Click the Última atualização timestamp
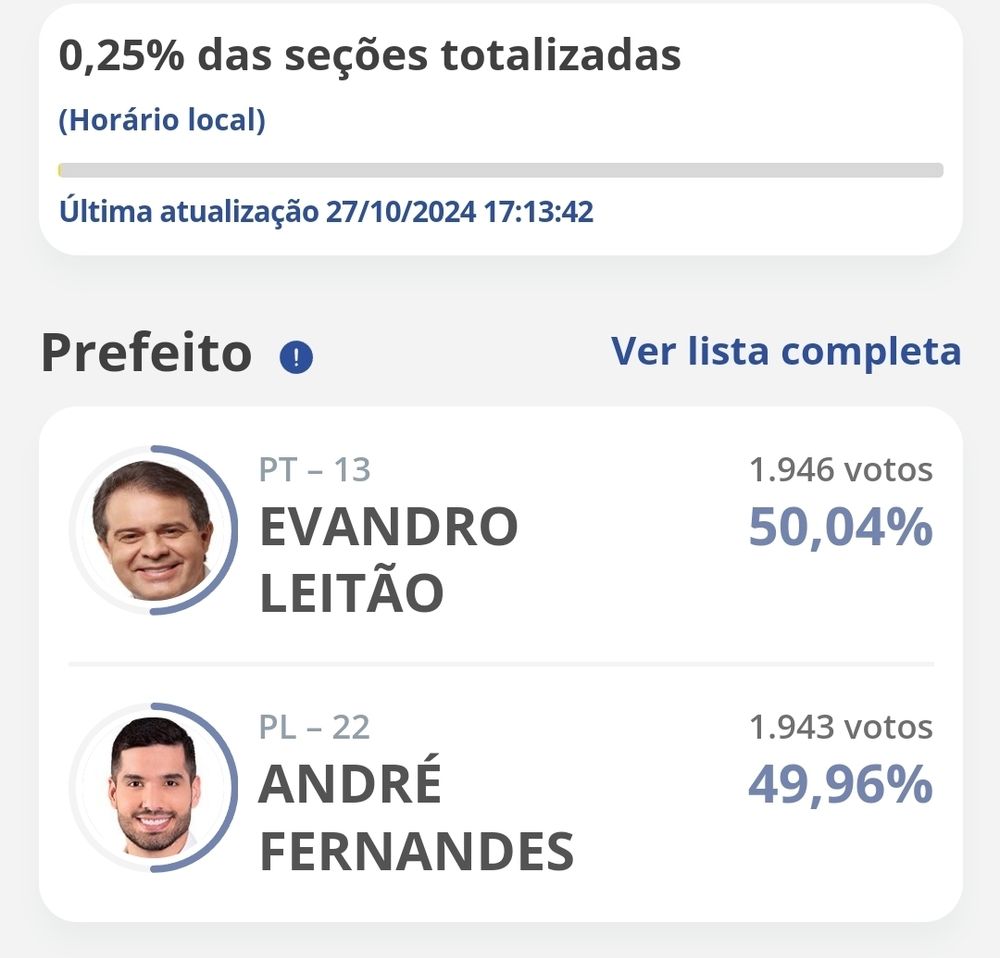Viewport: 1000px width, 958px height. coord(326,212)
